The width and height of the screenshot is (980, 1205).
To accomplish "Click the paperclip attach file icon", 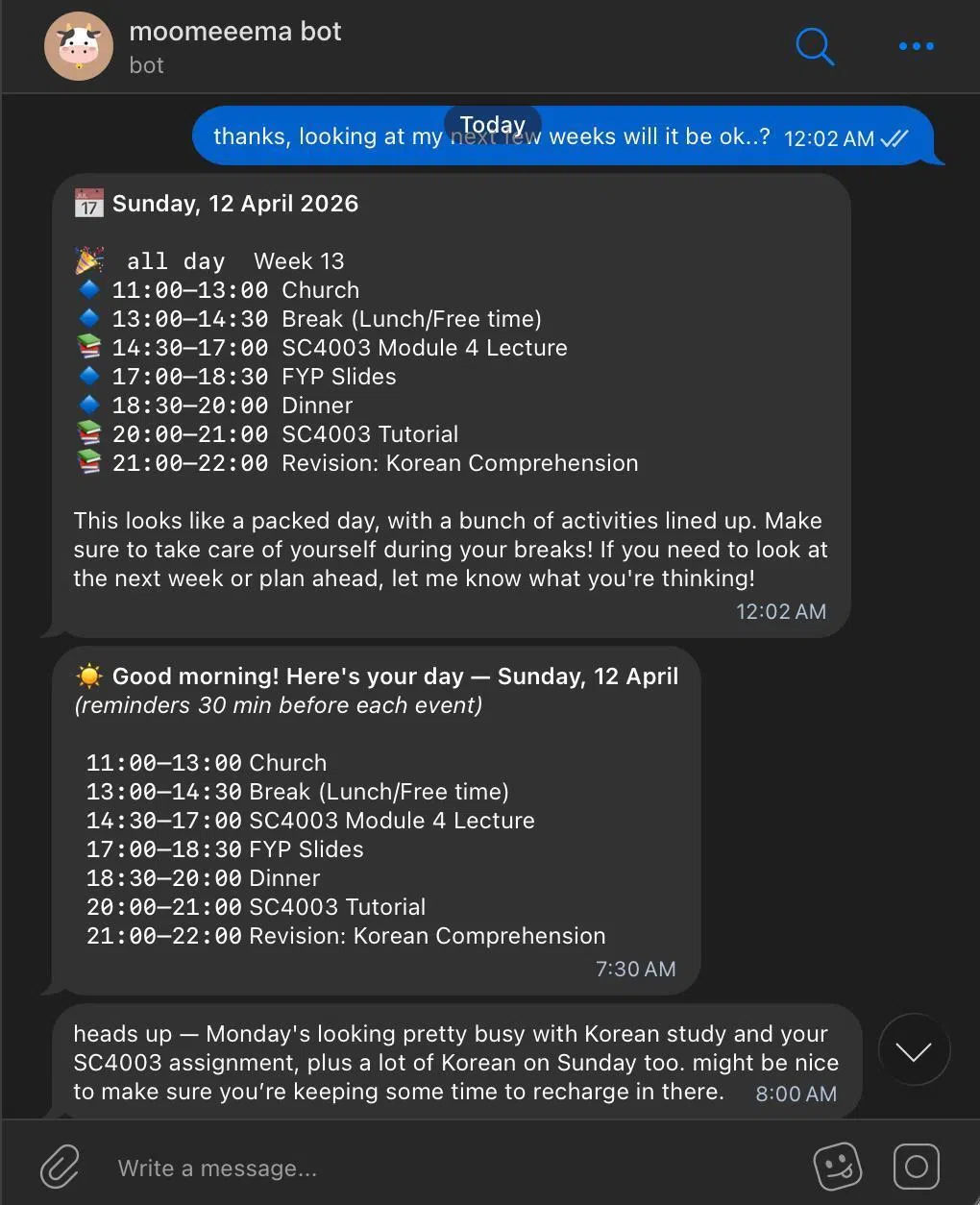I will click(x=60, y=1168).
